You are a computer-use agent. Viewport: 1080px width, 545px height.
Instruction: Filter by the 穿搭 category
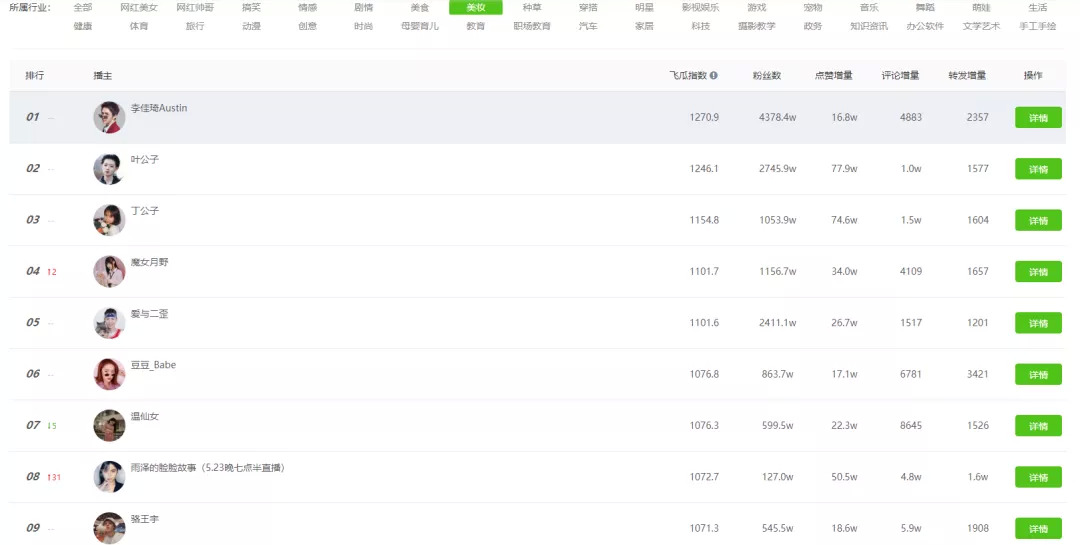coord(588,8)
